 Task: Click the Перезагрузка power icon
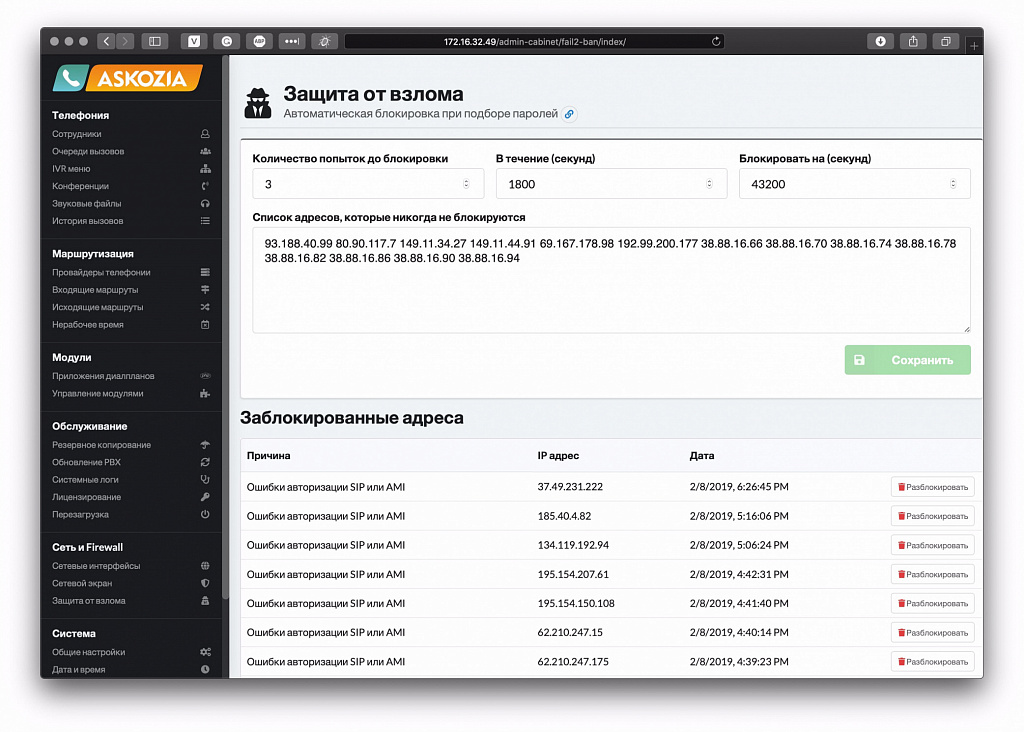[x=205, y=514]
